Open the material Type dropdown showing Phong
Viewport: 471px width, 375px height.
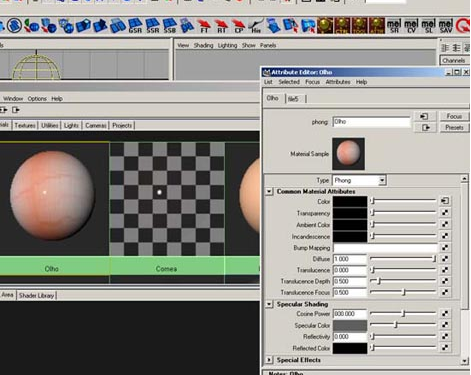pyautogui.click(x=359, y=180)
